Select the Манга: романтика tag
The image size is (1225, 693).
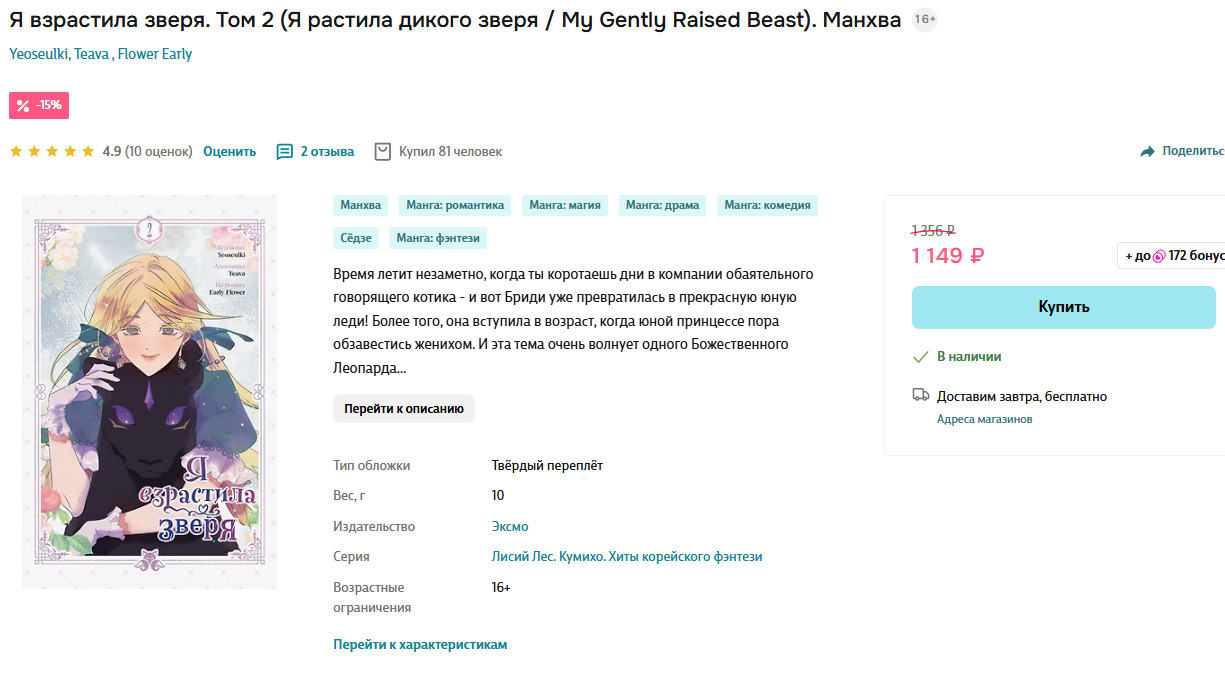coord(455,205)
